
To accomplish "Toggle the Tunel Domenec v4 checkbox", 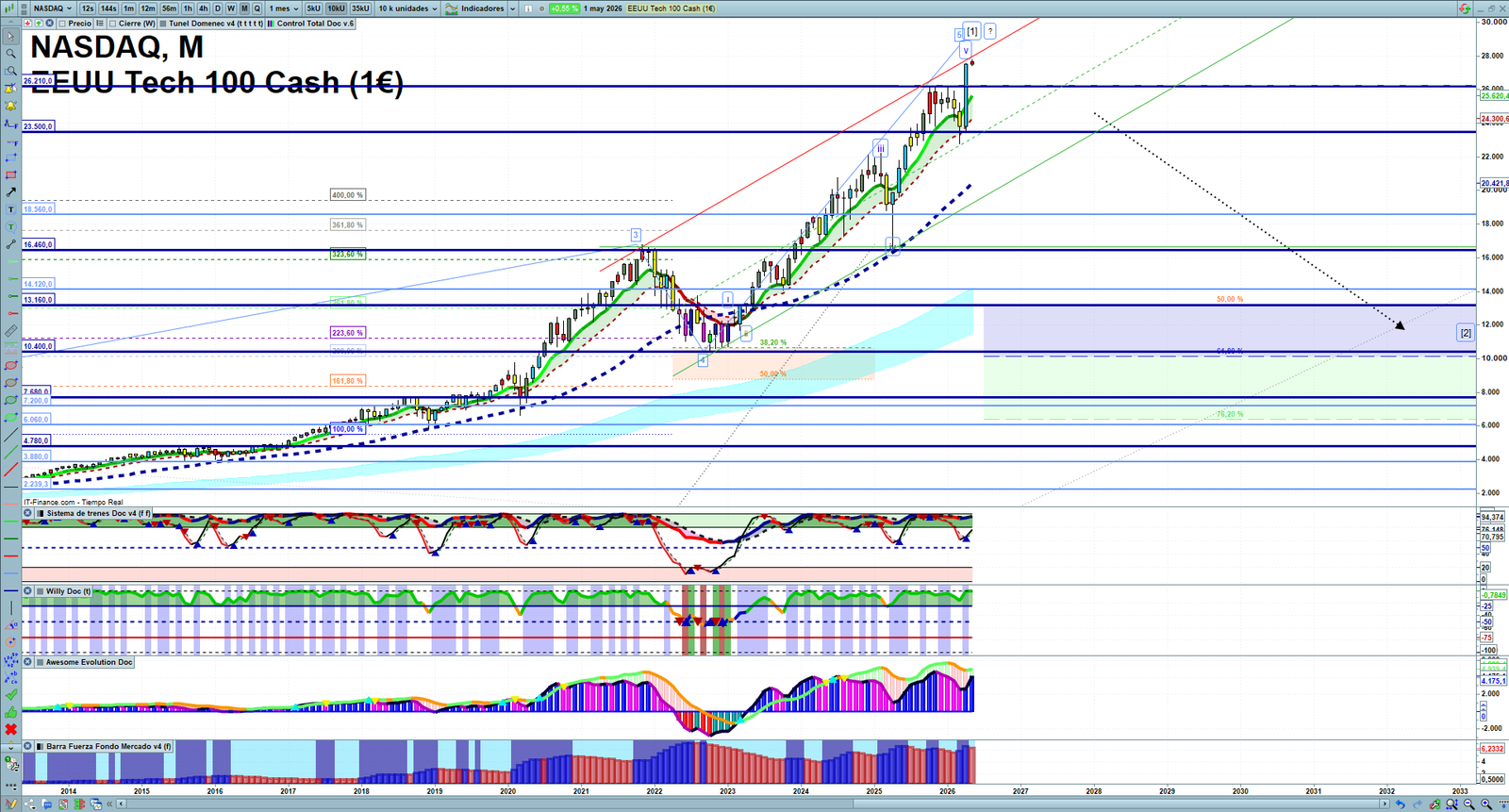I will (x=162, y=24).
